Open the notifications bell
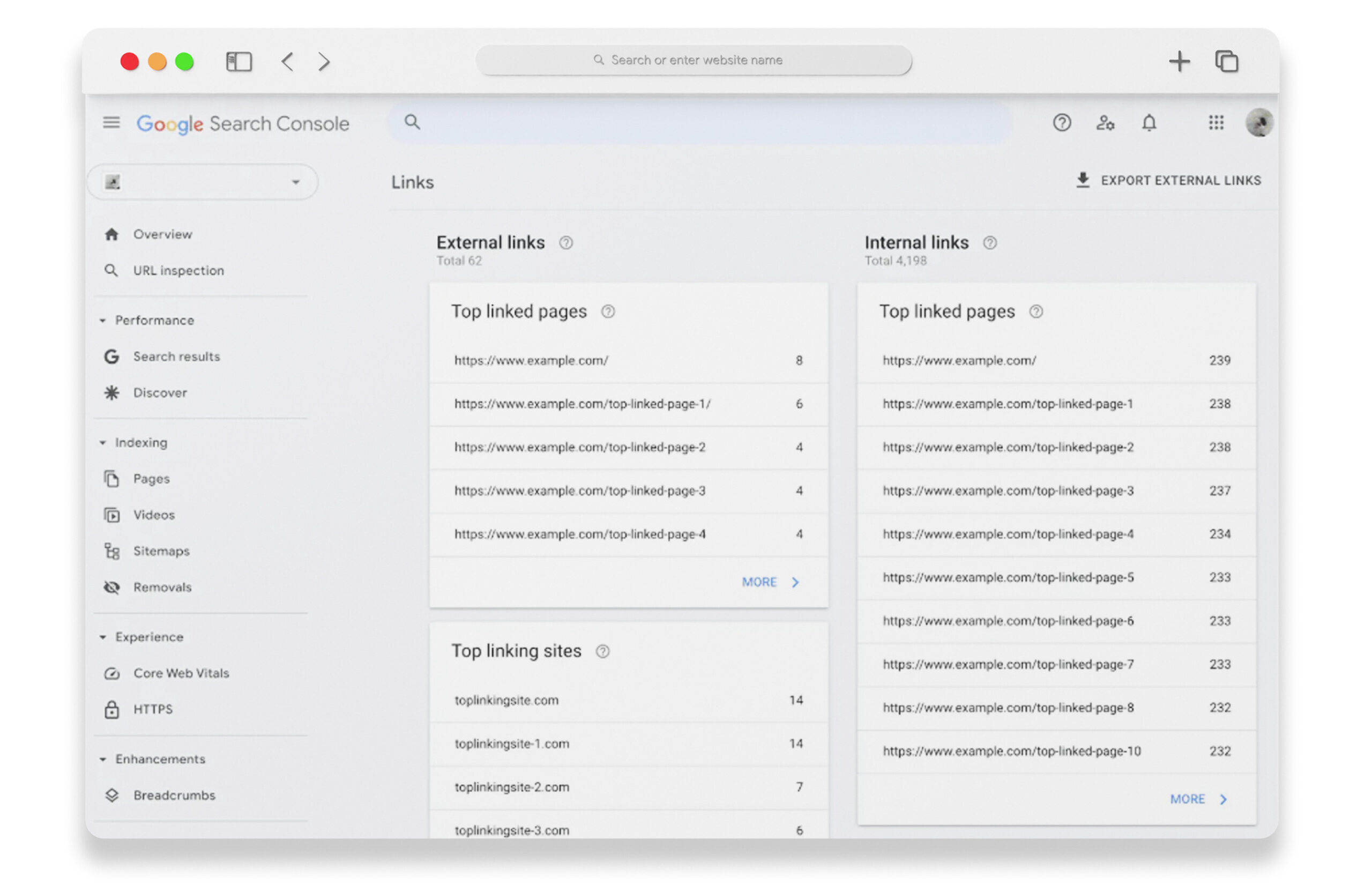The height and width of the screenshot is (884, 1372). pos(1149,123)
